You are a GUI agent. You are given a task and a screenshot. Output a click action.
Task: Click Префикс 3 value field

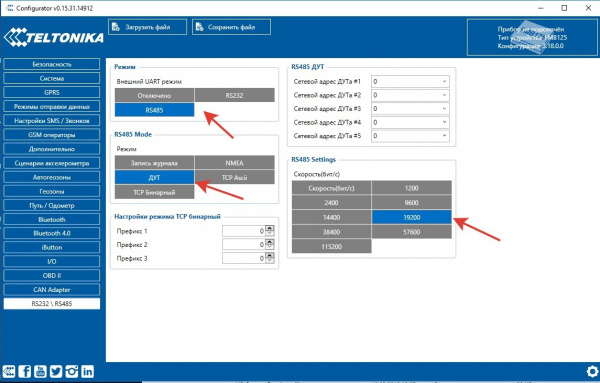pyautogui.click(x=244, y=258)
